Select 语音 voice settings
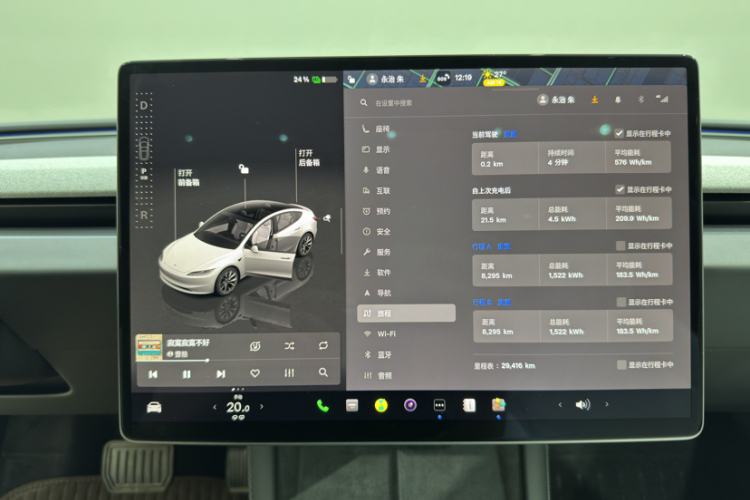This screenshot has width=750, height=500. click(x=375, y=170)
